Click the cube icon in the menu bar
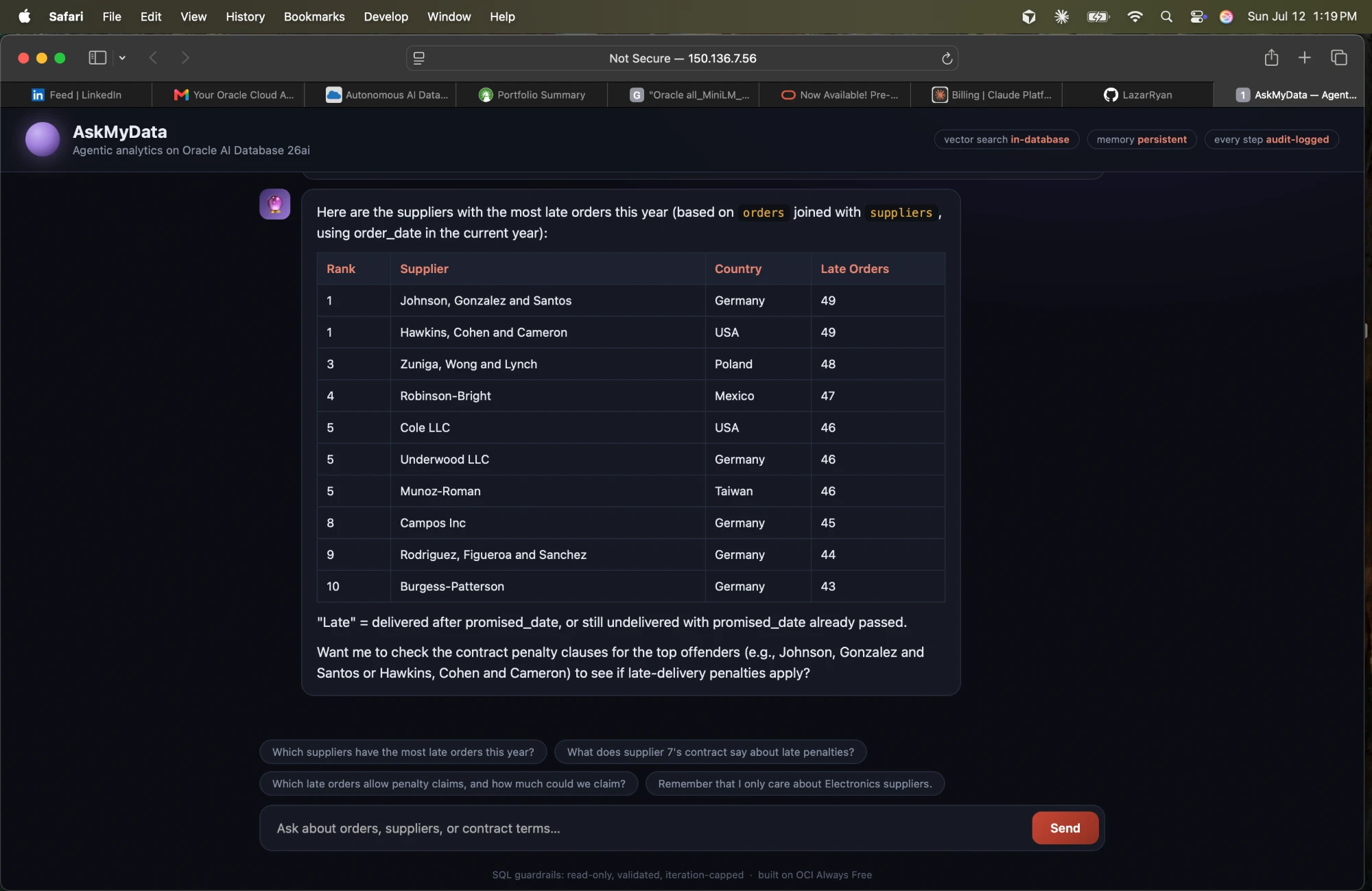 (x=1028, y=16)
